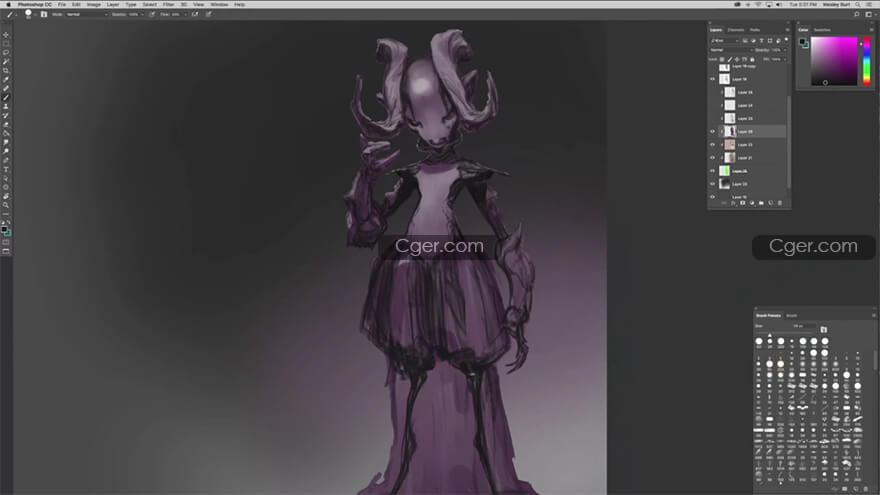Add a layer mask from the Layers panel bottom
Screen dimensions: 880x495
tap(742, 203)
